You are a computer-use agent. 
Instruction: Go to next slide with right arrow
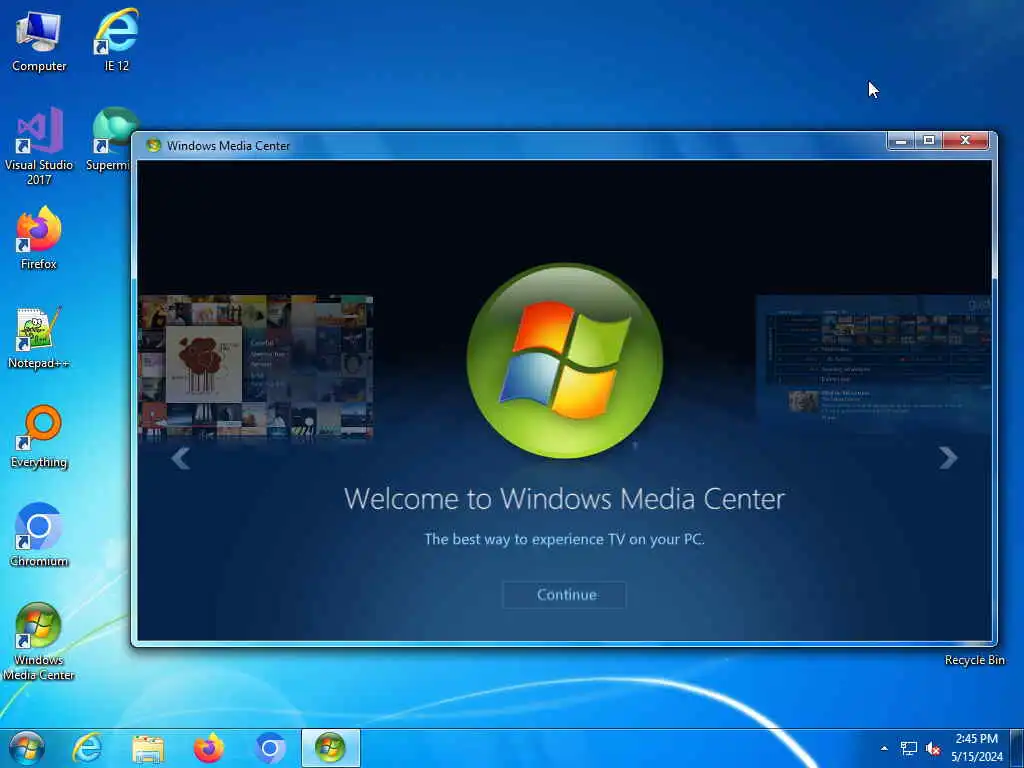pos(948,458)
